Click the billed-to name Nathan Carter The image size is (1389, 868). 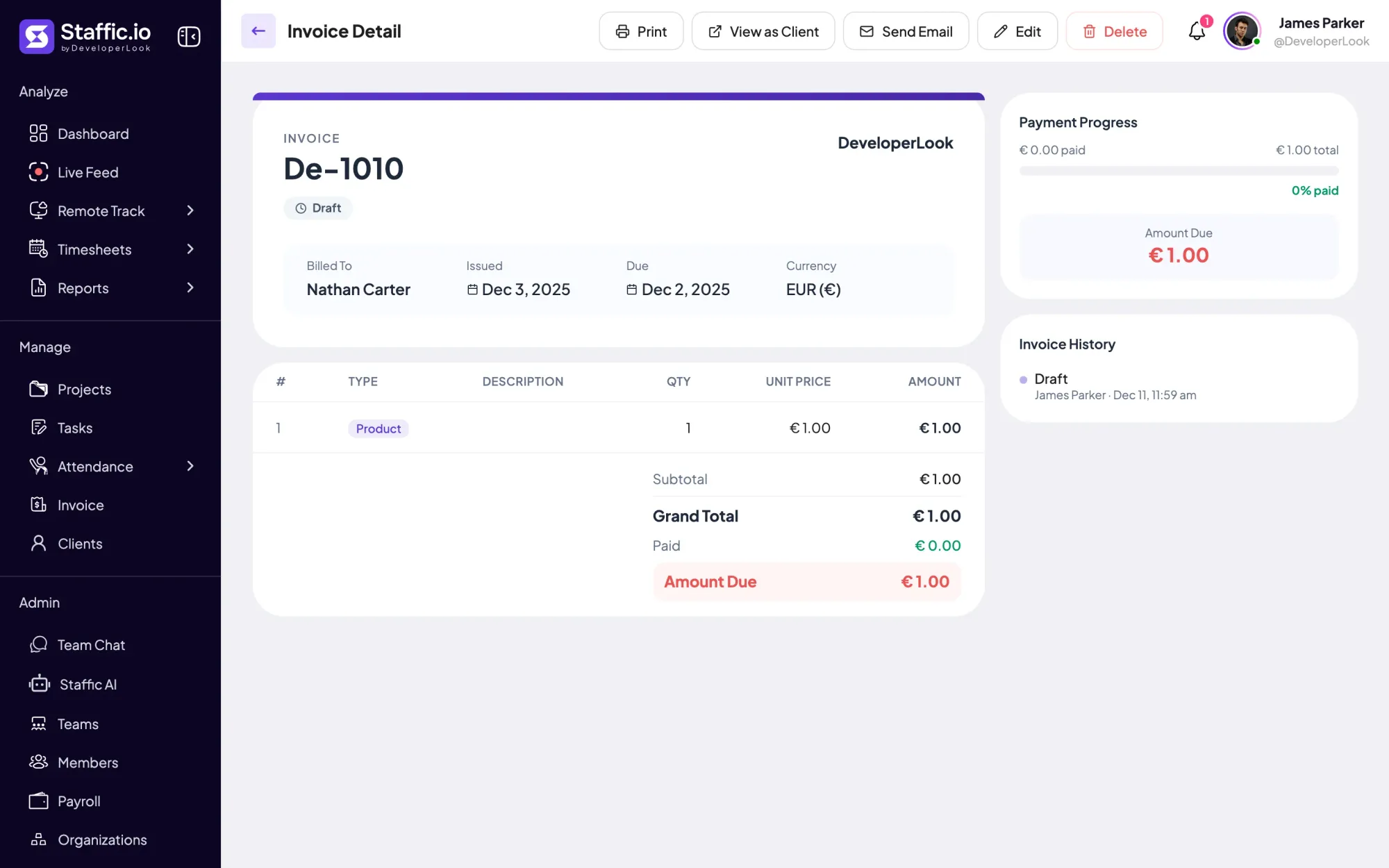click(358, 290)
